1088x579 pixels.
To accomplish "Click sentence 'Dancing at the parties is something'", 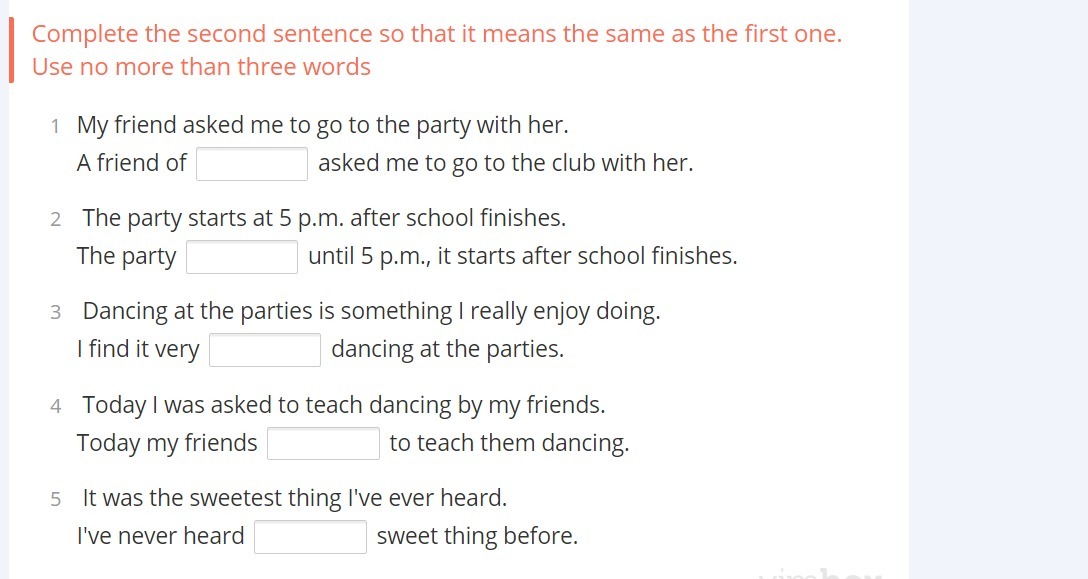I will tap(371, 312).
